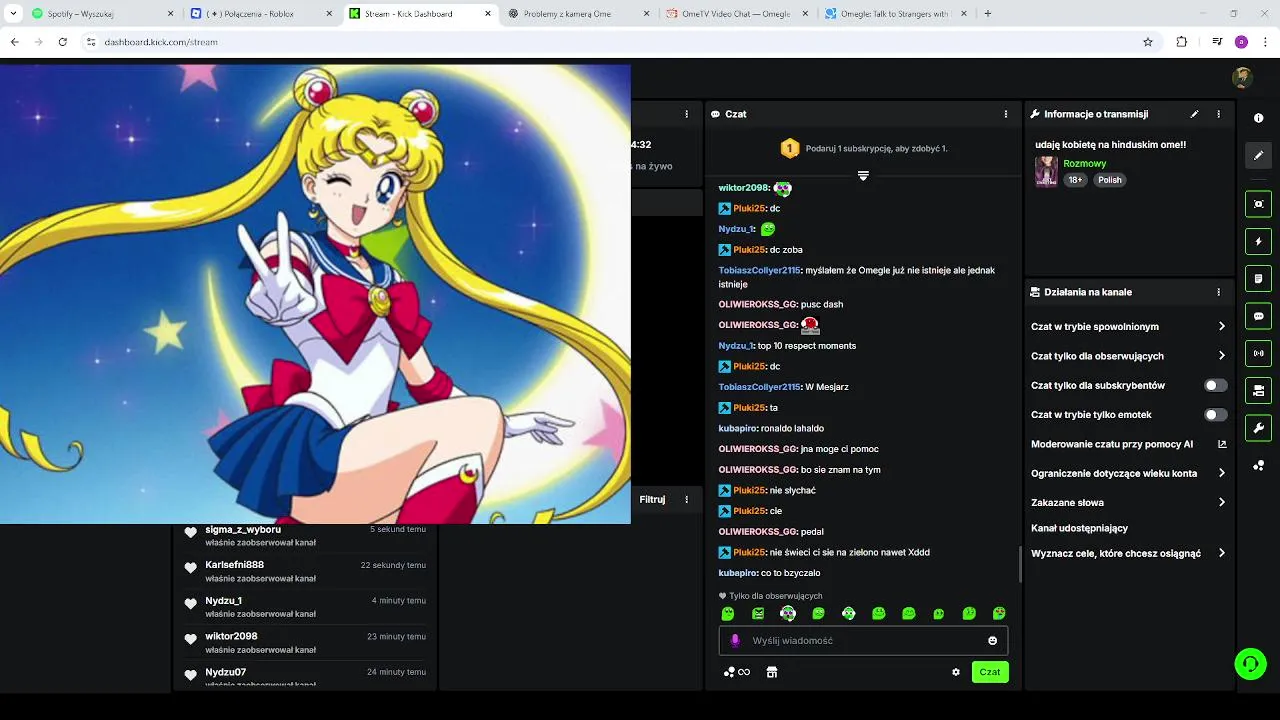Insert the first green emote in quick row
Image resolution: width=1280 pixels, height=720 pixels.
pyautogui.click(x=728, y=613)
